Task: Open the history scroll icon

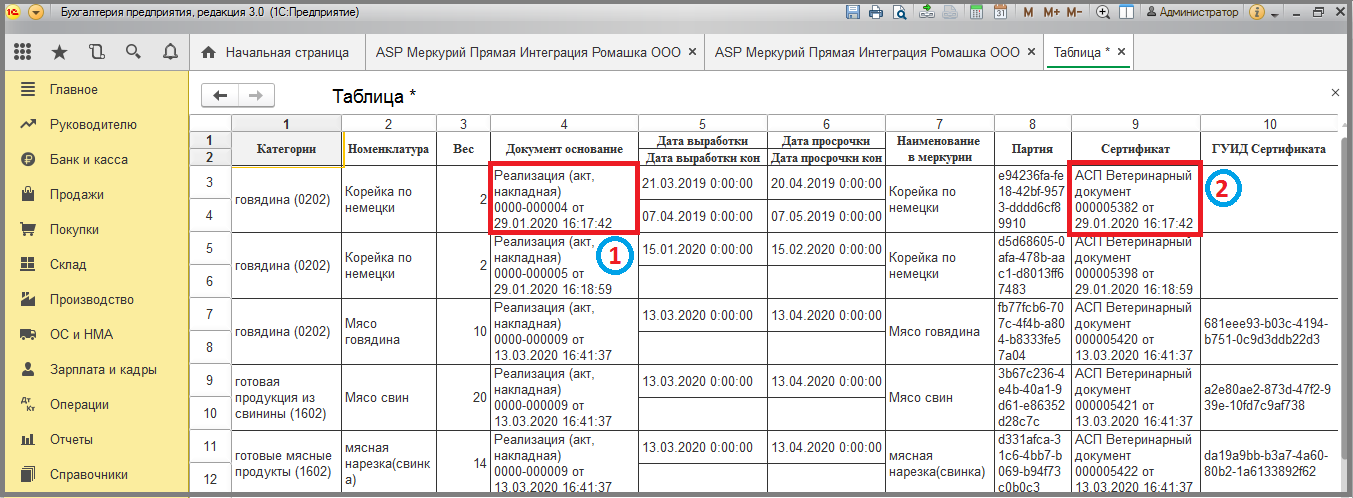Action: pyautogui.click(x=96, y=52)
